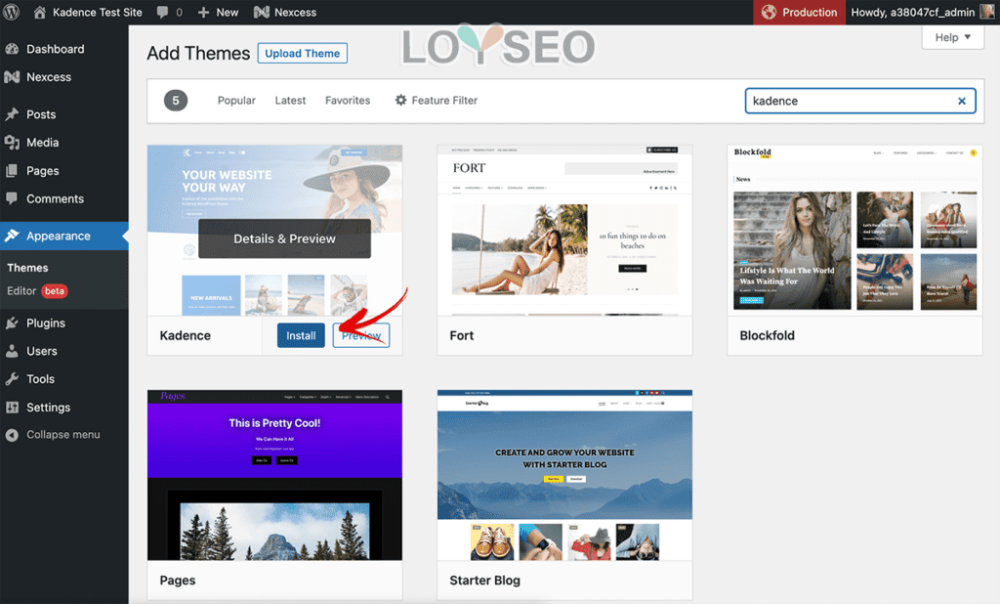The height and width of the screenshot is (604, 1000).
Task: Install the Kadence theme
Action: click(300, 335)
